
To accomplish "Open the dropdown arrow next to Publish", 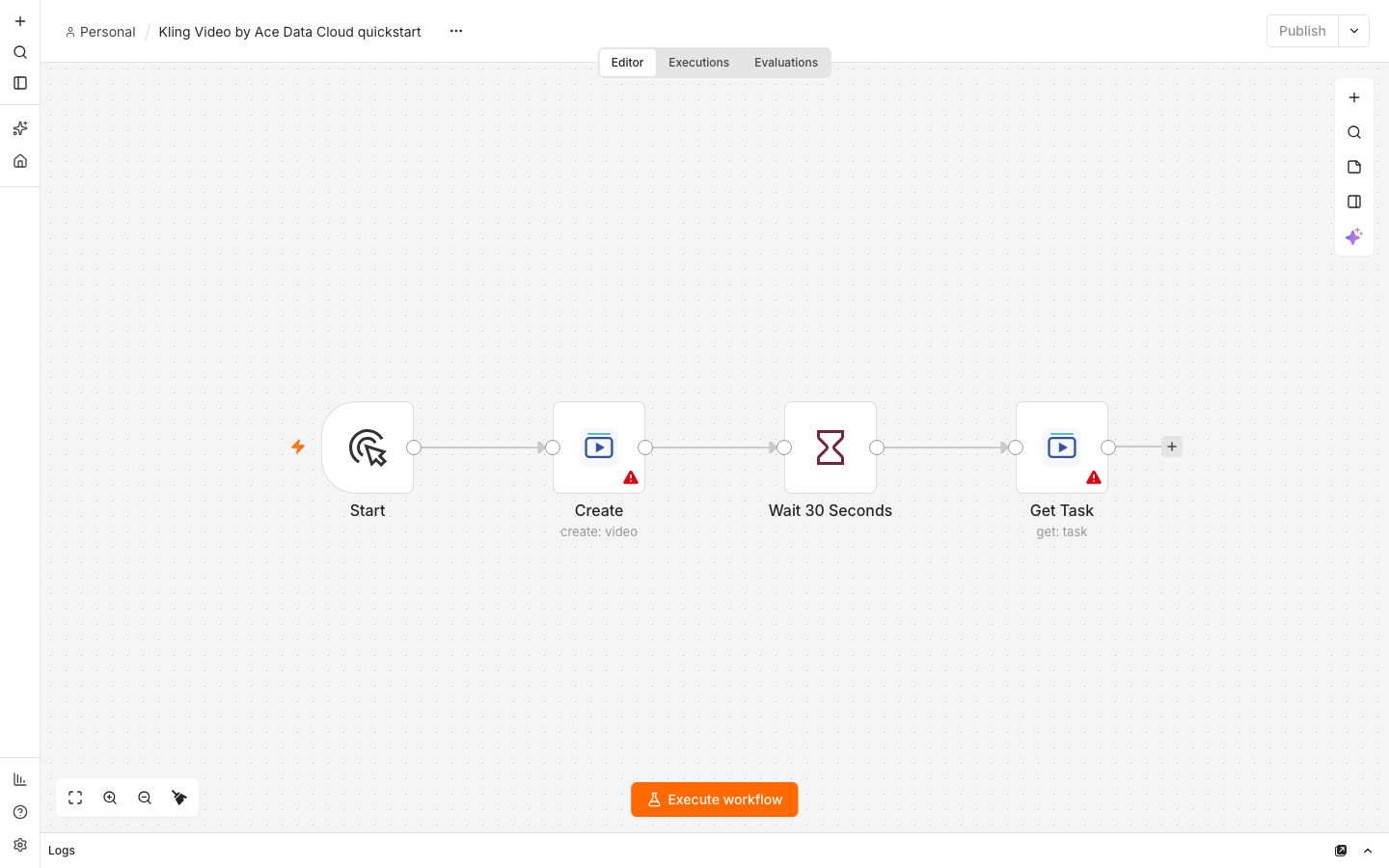I will tap(1354, 31).
